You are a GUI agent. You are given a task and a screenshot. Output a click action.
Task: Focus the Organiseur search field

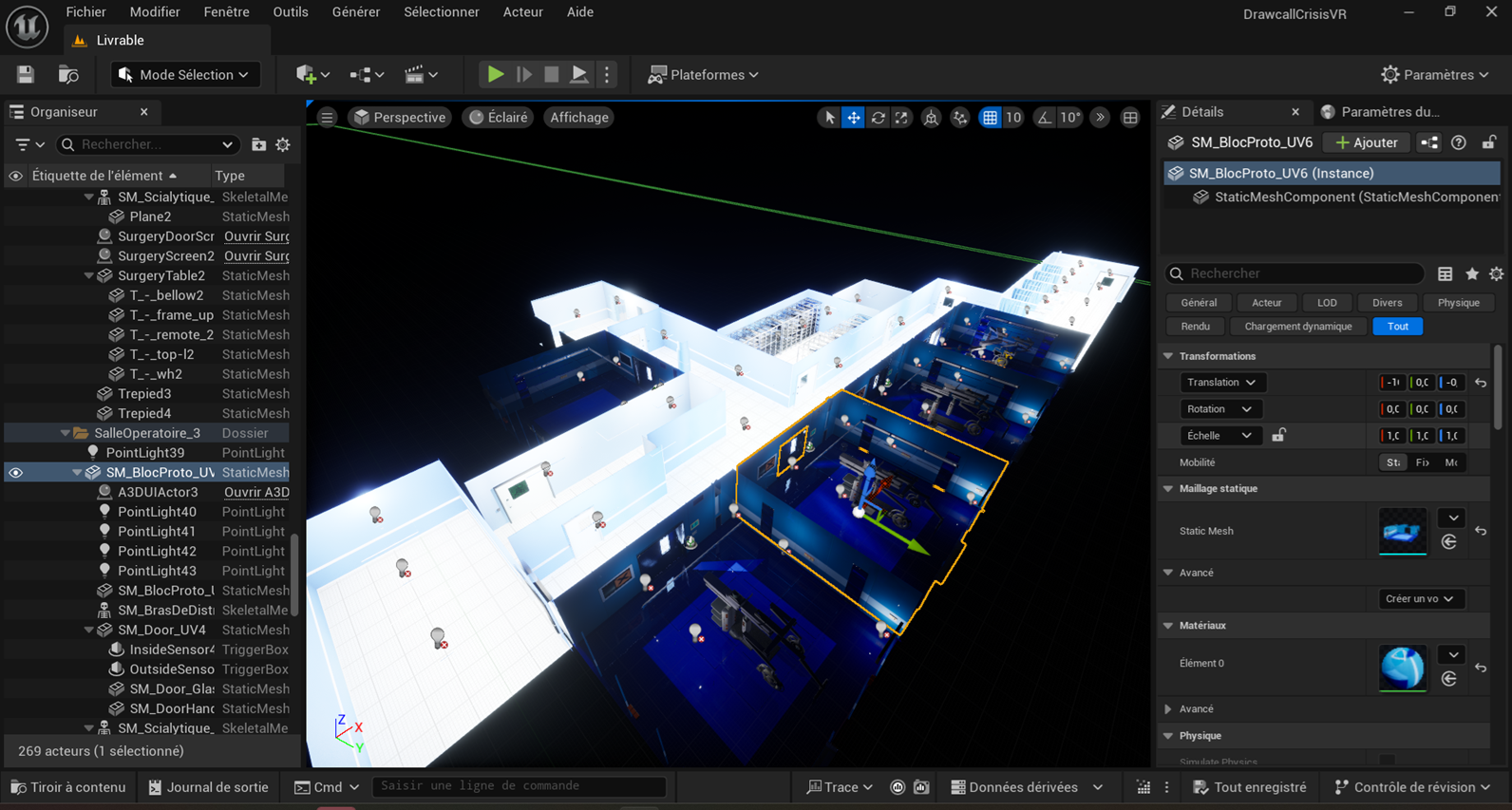pos(148,144)
